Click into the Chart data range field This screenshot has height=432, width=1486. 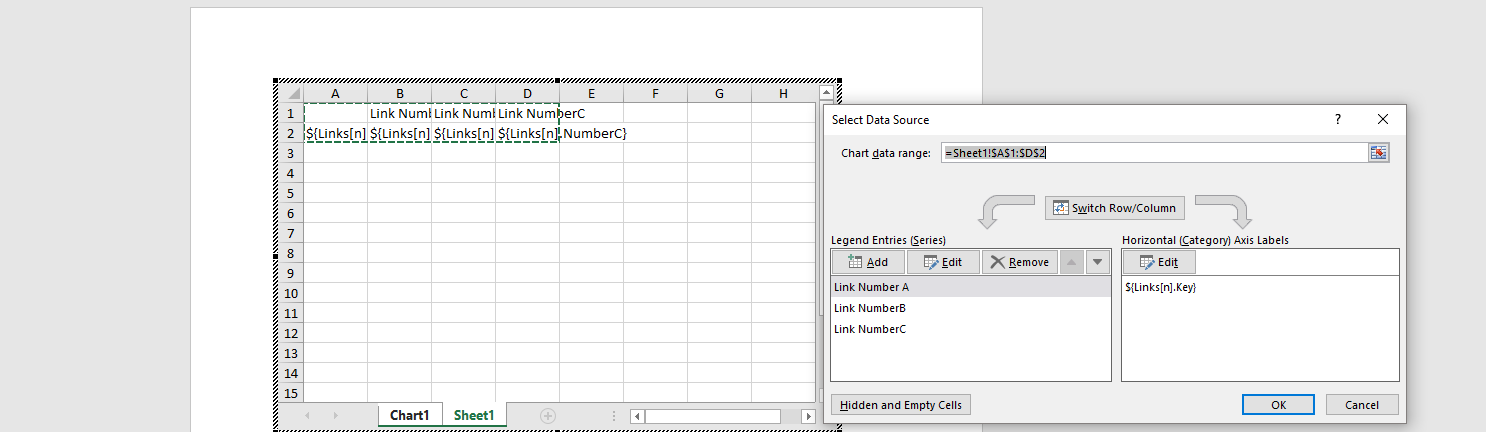tap(1150, 153)
